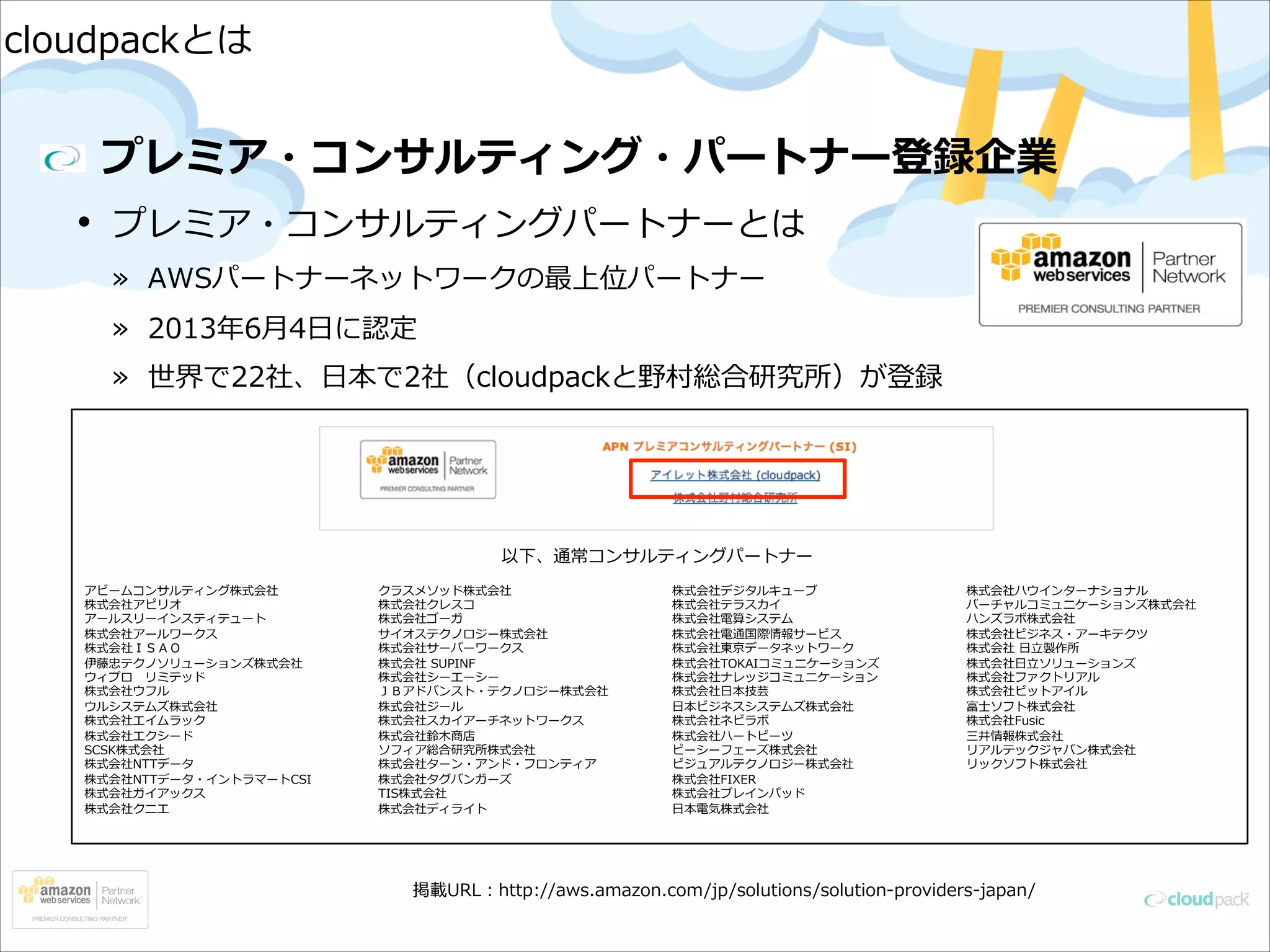Click the small Partner Network badge in list box

coord(427,469)
